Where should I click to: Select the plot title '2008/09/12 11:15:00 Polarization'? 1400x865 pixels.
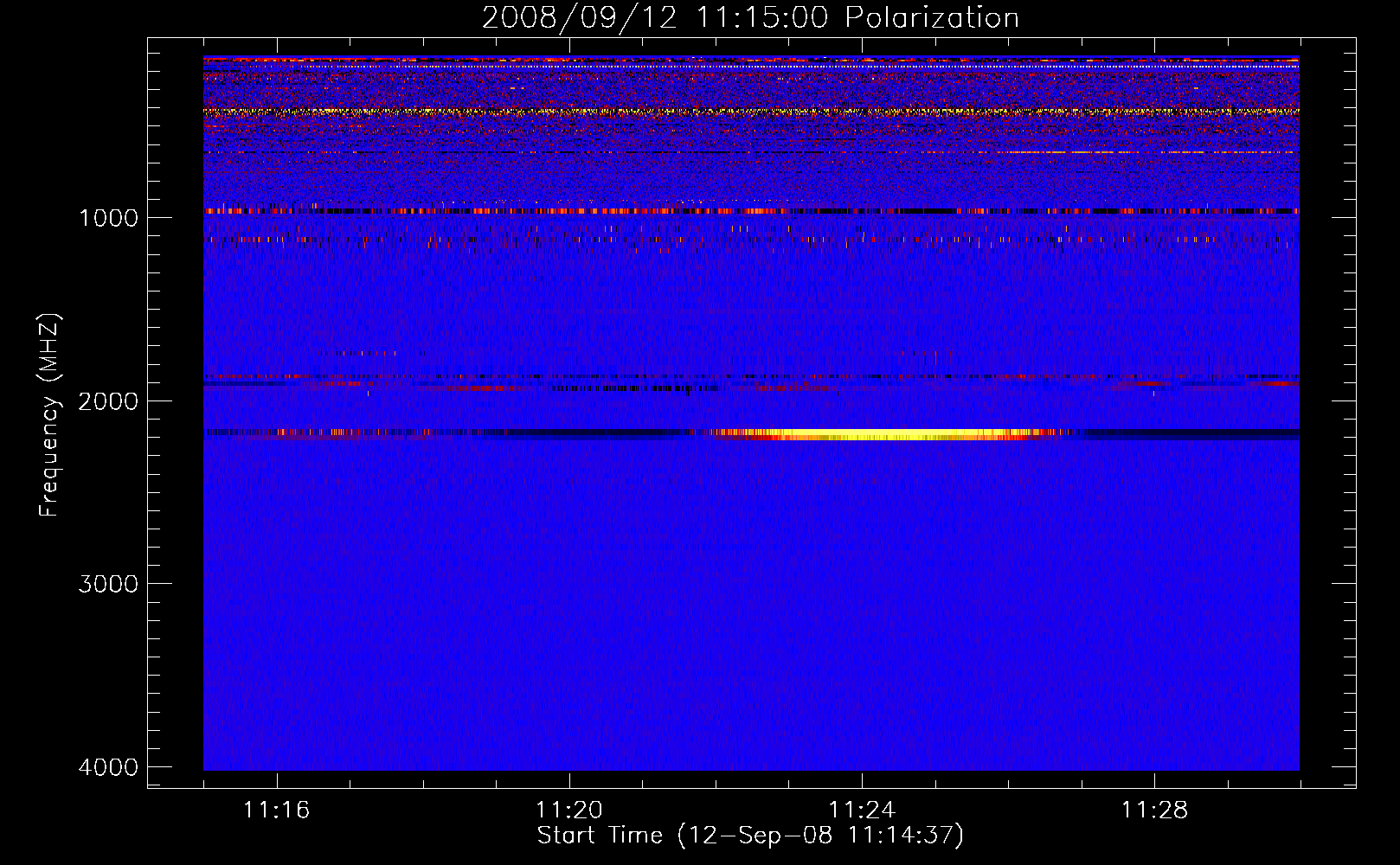(750, 17)
